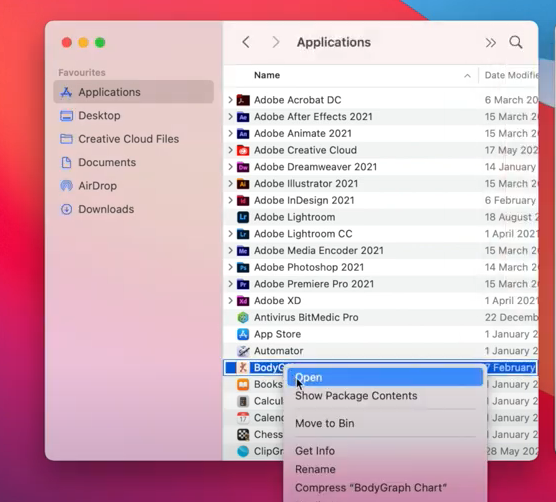Click the Adobe Dreamweaver 2021 icon

(243, 167)
